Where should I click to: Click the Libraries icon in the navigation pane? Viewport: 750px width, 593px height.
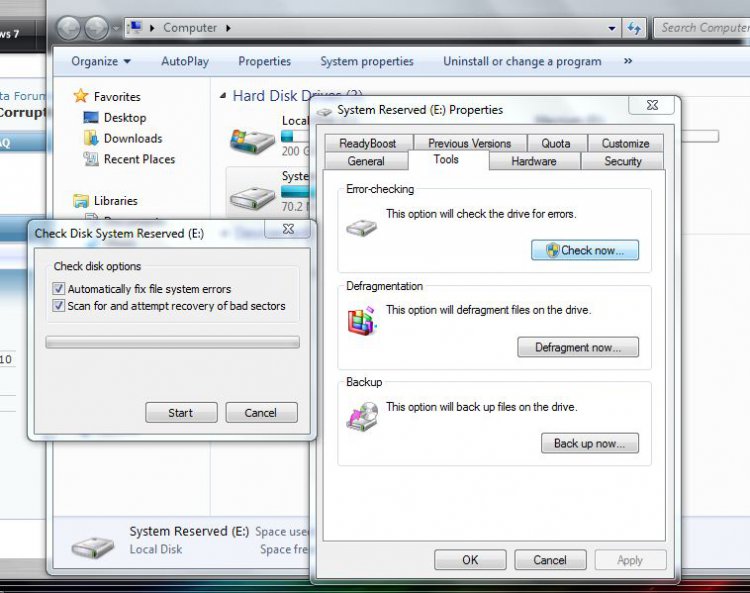click(81, 200)
